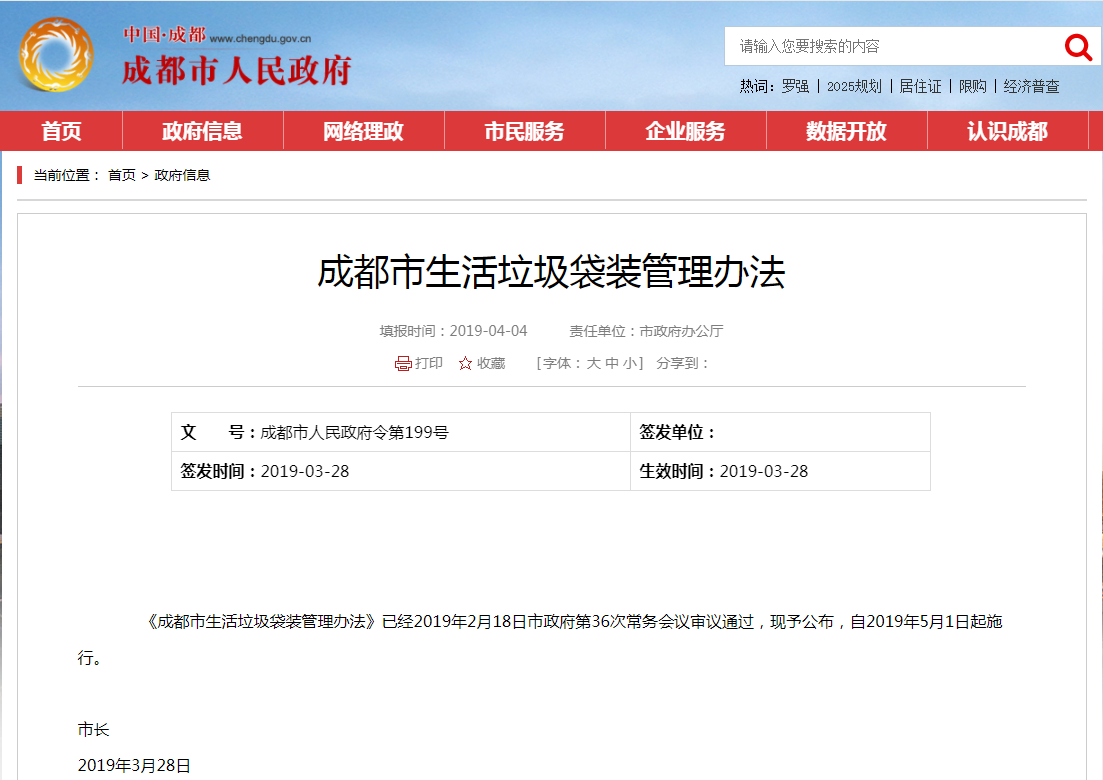This screenshot has width=1103, height=780.
Task: Click the star icon beside 收藏
Action: [x=465, y=364]
